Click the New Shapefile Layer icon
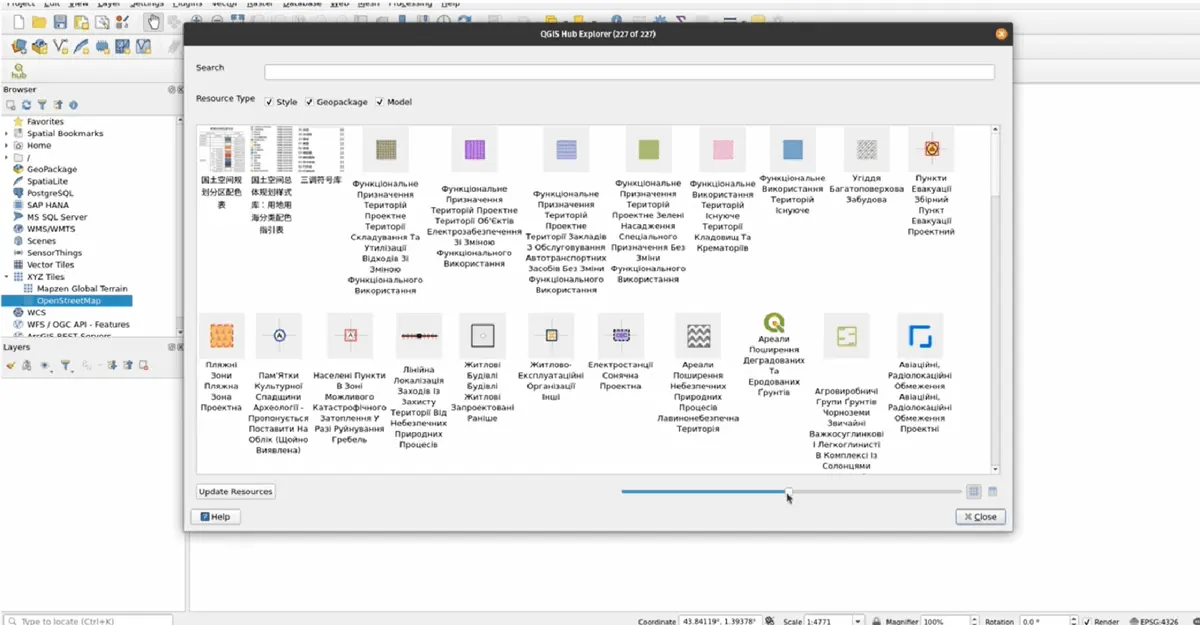This screenshot has height=625, width=1200. [x=61, y=46]
